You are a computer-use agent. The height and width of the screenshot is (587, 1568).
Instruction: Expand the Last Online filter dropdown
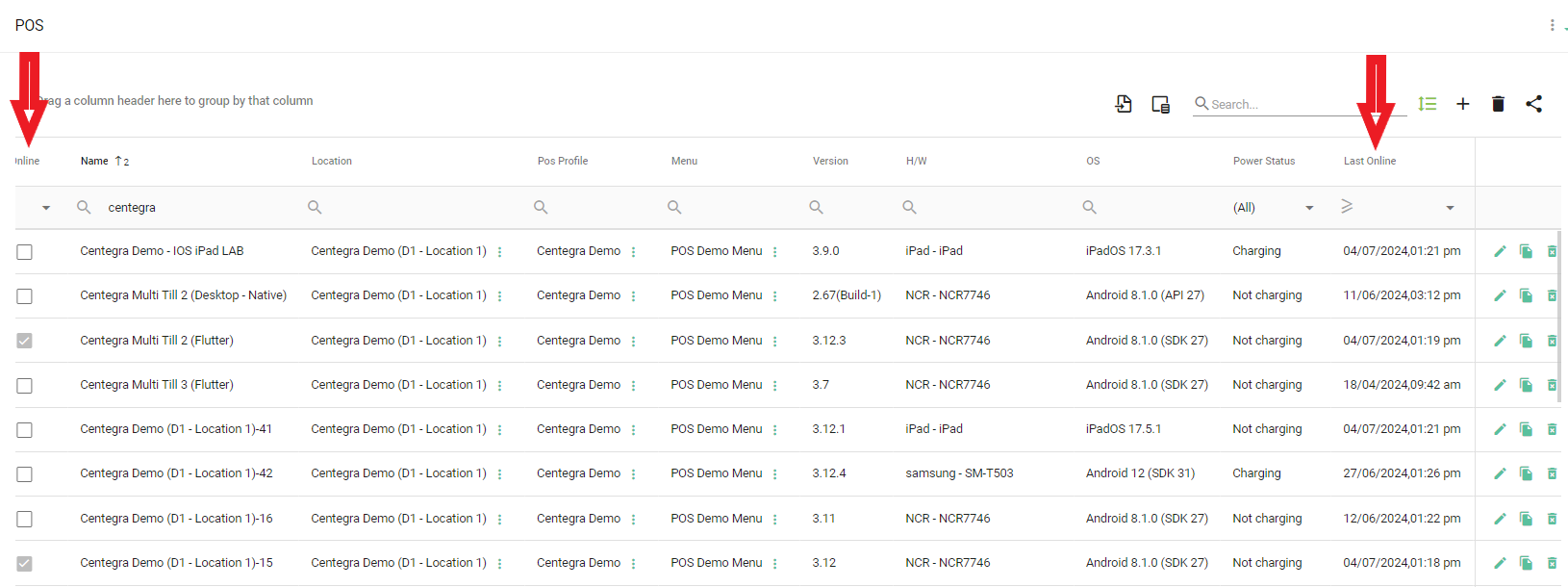(x=1450, y=208)
